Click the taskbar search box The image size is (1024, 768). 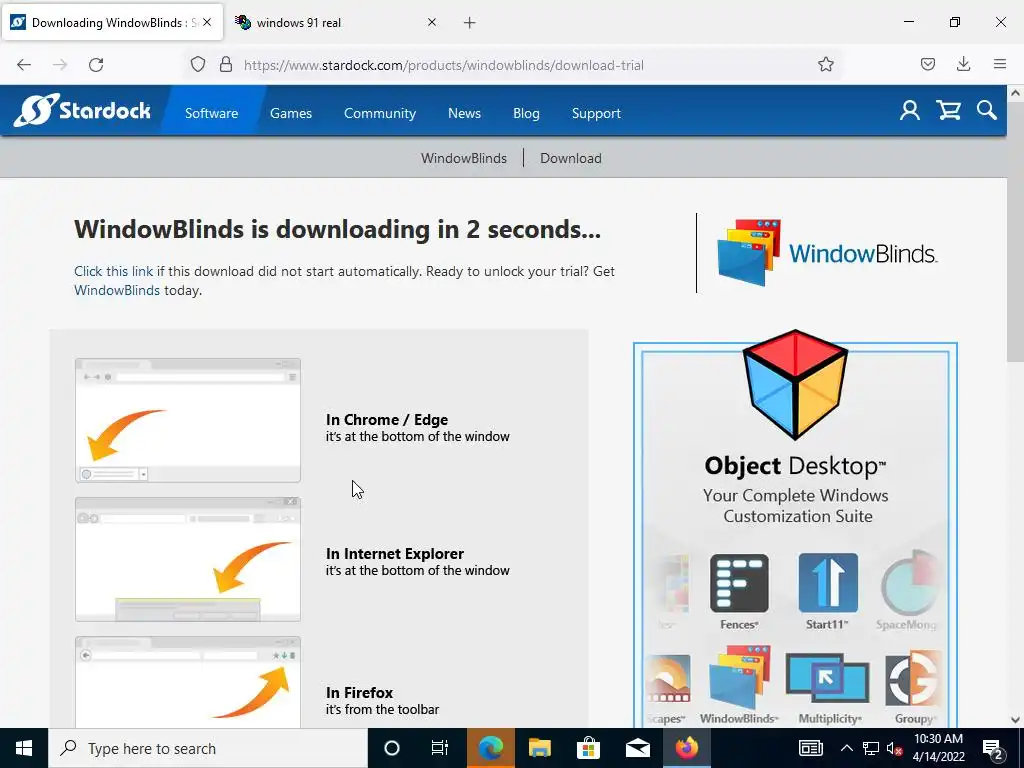208,748
